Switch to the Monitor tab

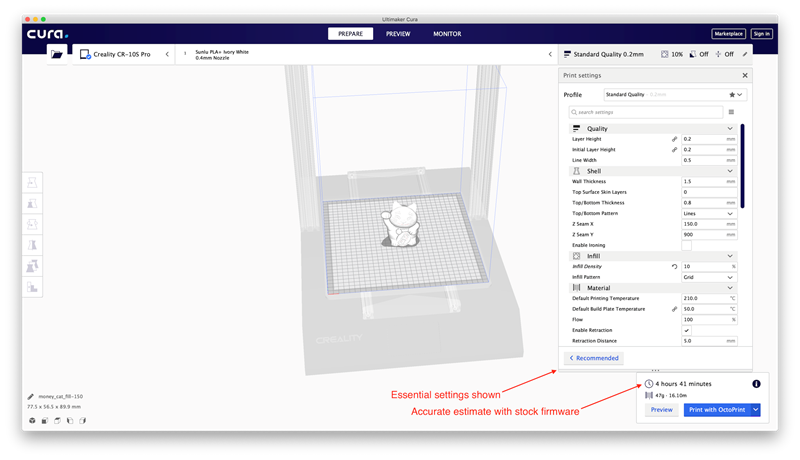[447, 34]
